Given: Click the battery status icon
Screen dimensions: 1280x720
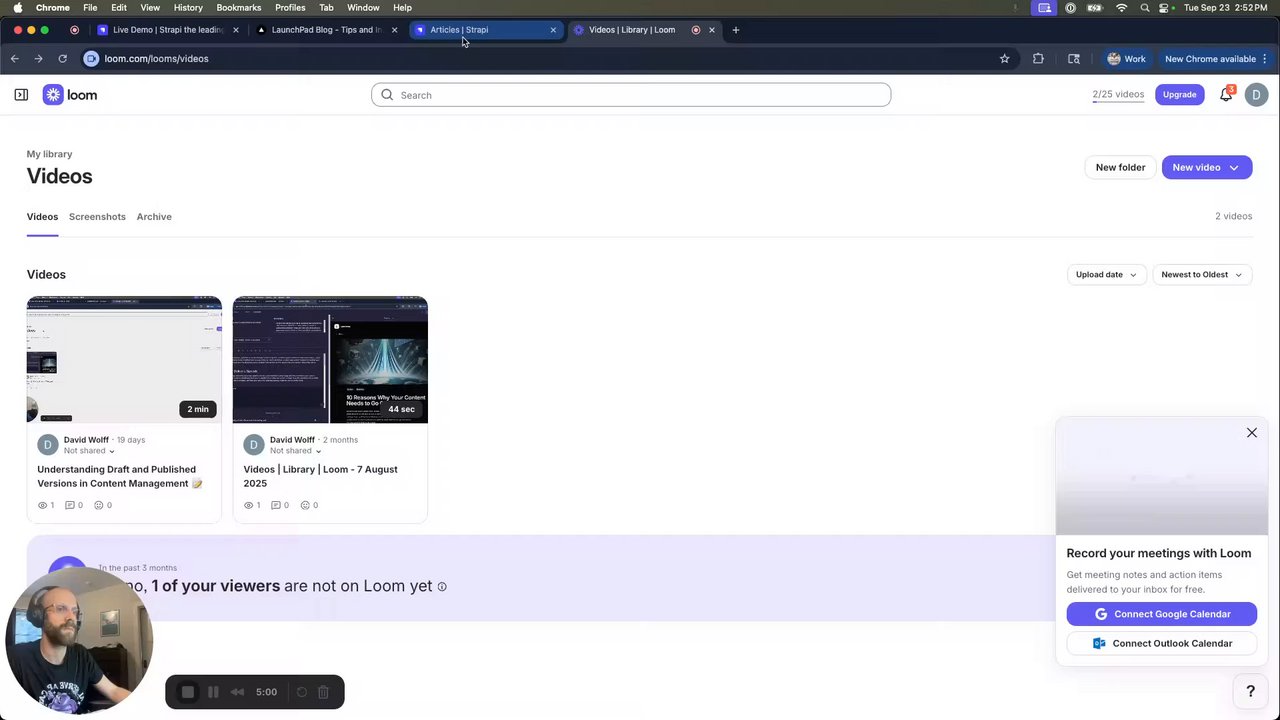Looking at the screenshot, I should point(1095,8).
